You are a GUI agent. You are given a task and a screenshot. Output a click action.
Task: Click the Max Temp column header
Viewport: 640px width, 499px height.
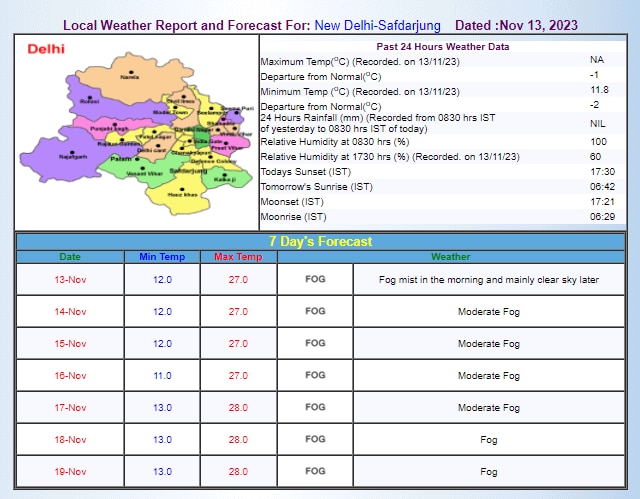(x=238, y=257)
